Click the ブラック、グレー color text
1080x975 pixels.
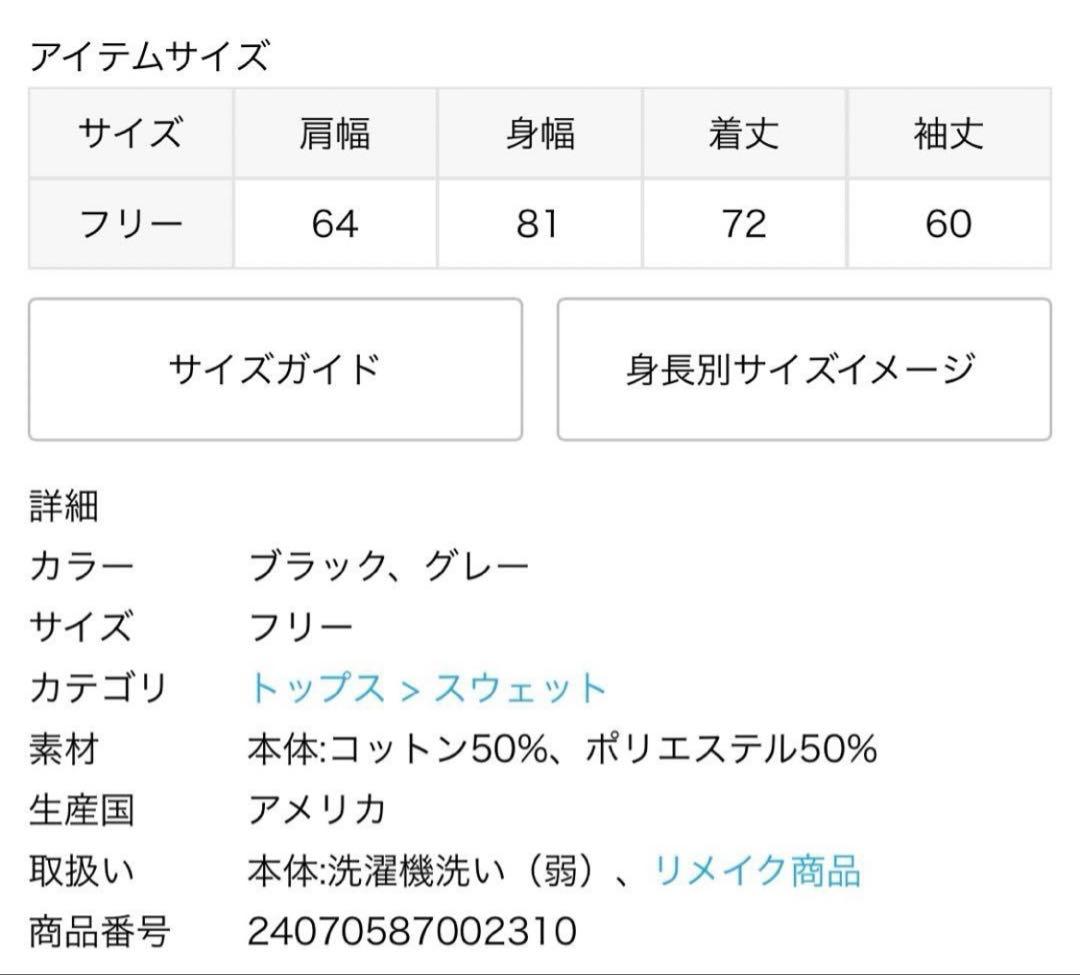click(x=388, y=567)
